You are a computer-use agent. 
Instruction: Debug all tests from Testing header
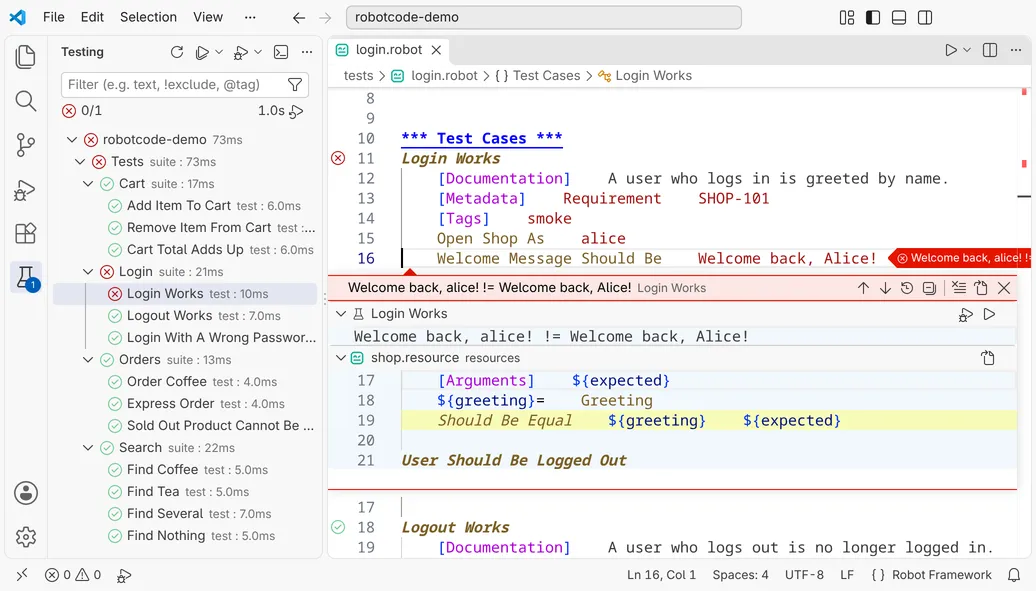[240, 52]
